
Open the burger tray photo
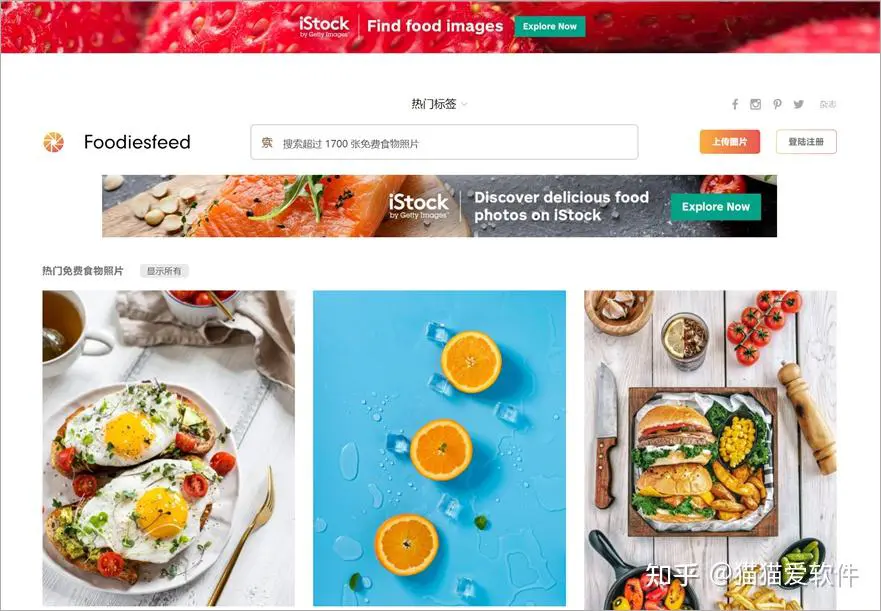pos(710,450)
